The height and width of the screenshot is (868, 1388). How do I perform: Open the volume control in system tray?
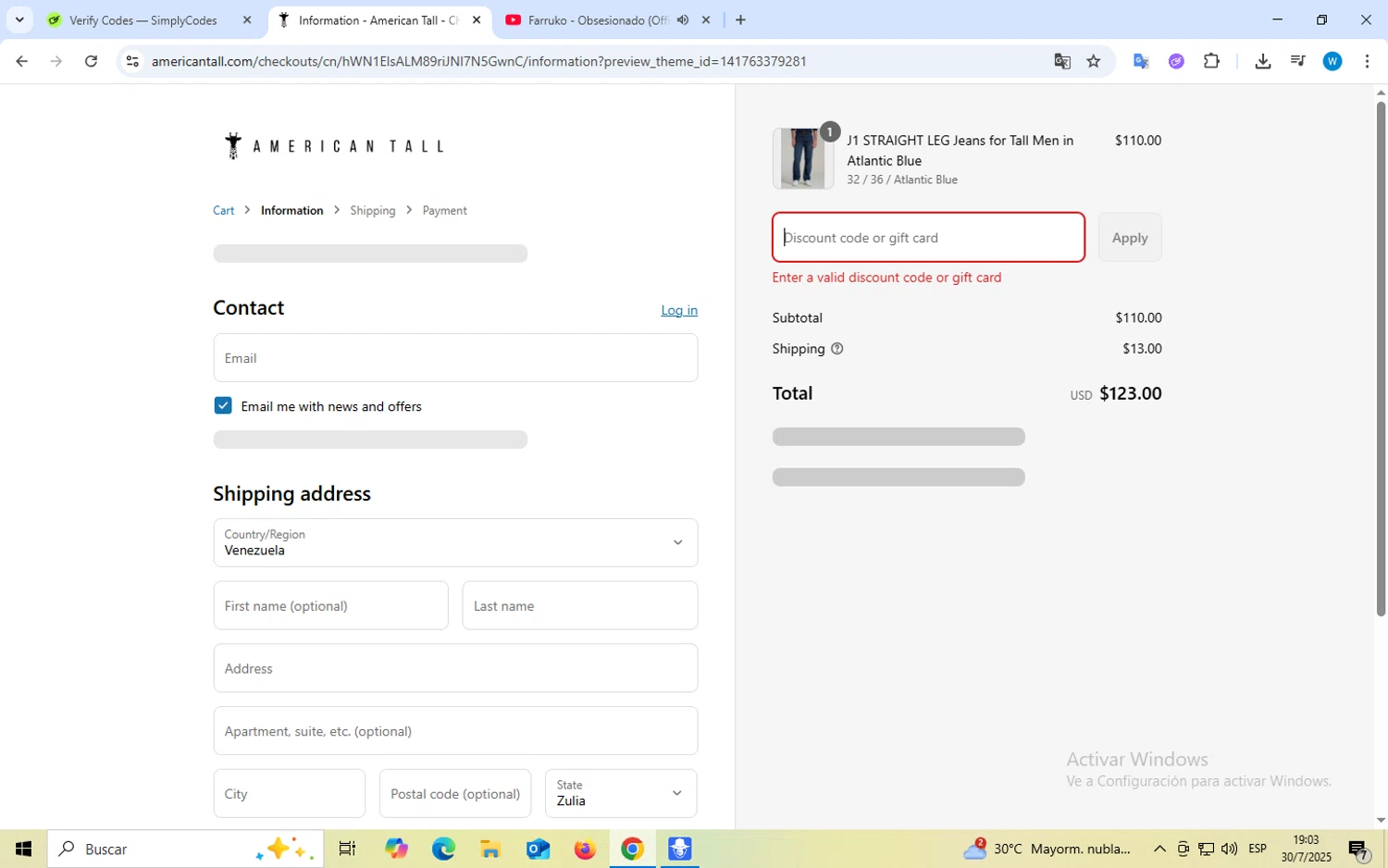pyautogui.click(x=1230, y=849)
